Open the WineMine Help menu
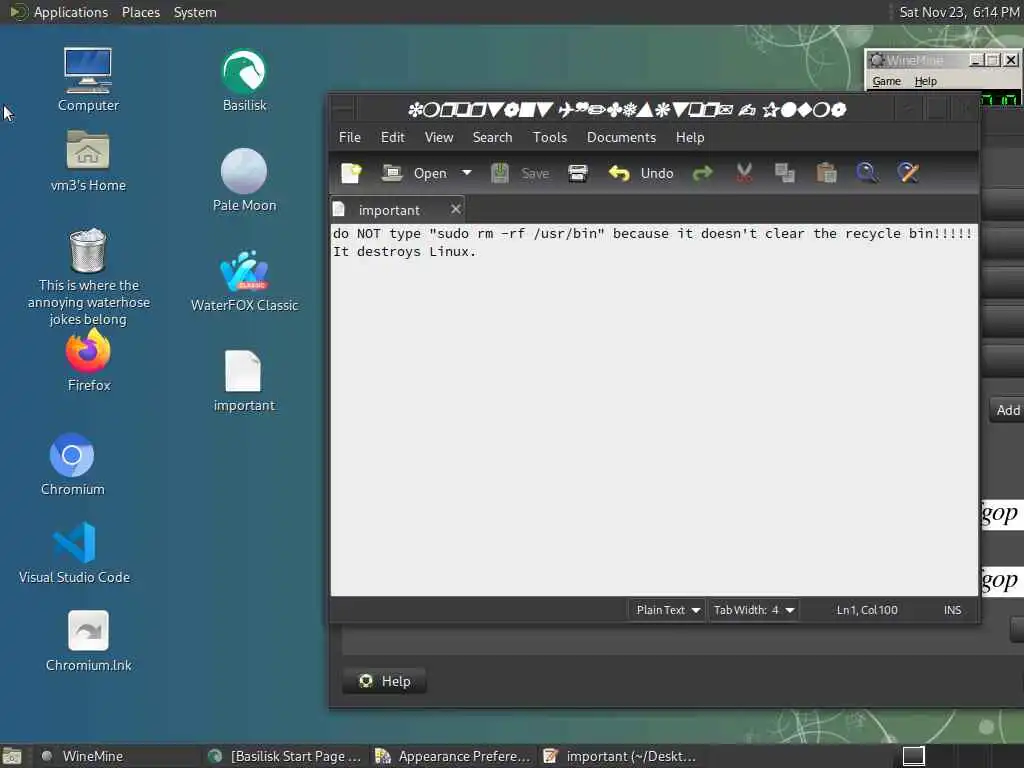 point(925,81)
